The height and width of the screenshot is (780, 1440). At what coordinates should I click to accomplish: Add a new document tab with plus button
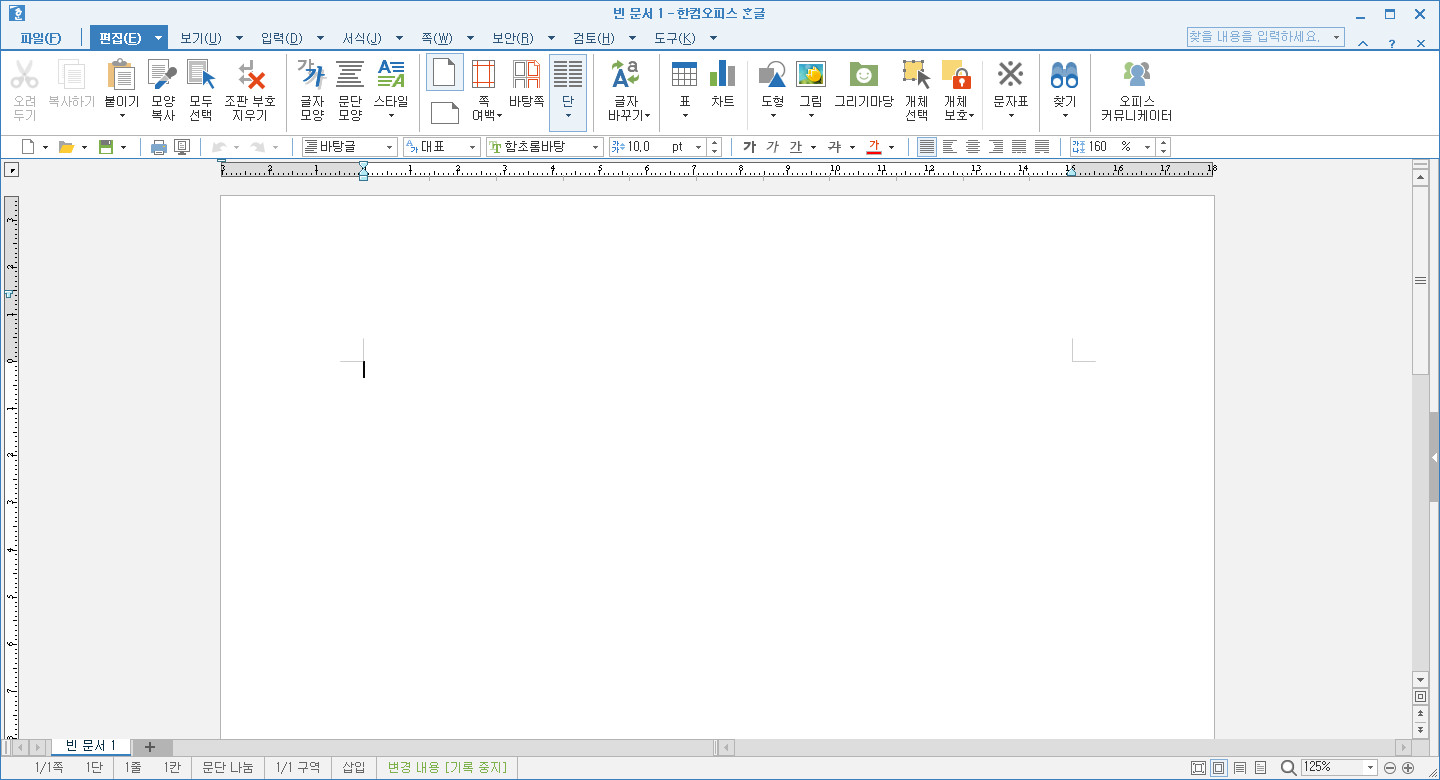click(x=150, y=747)
